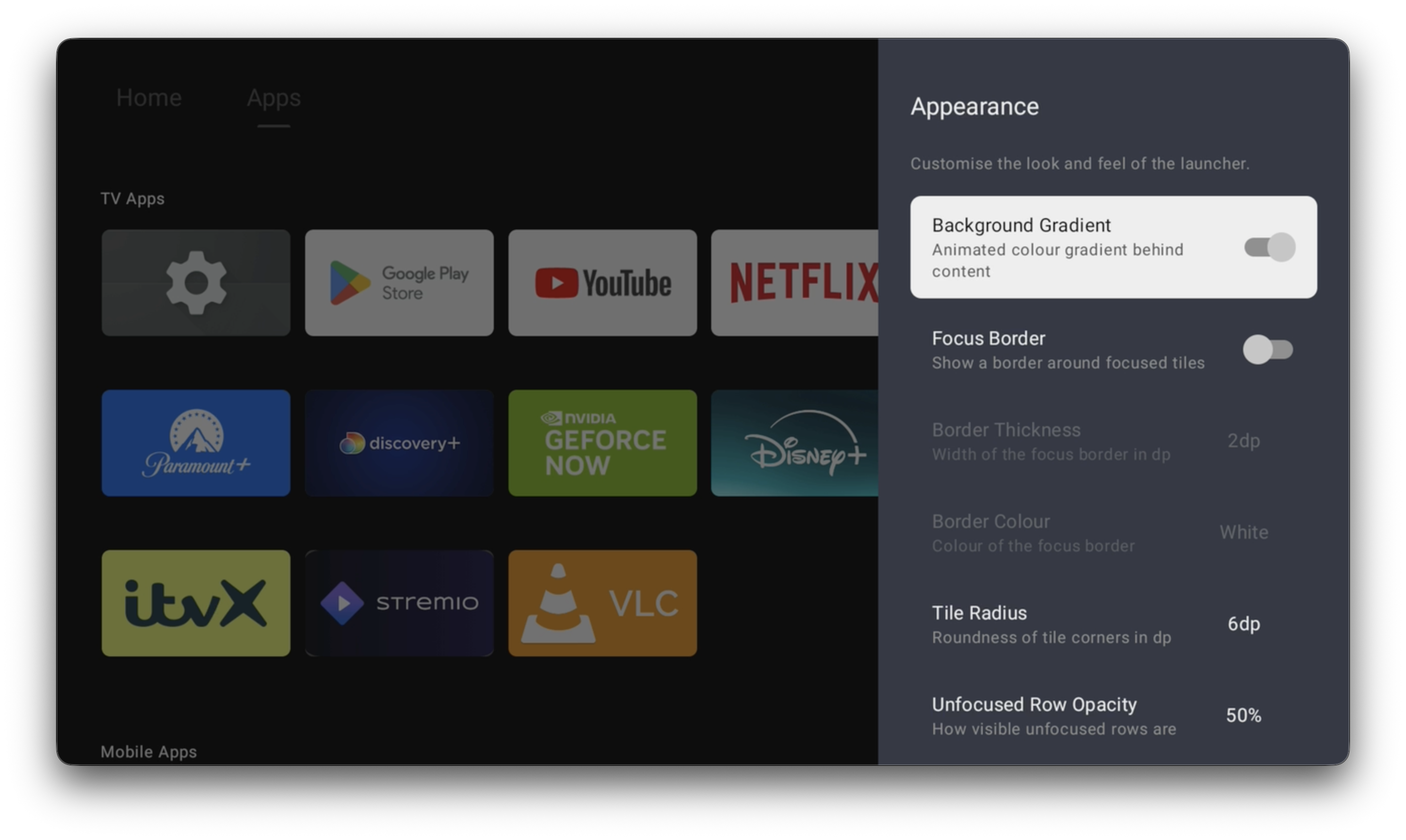Disable the Background Gradient toggle
The width and height of the screenshot is (1406, 840).
[x=1269, y=247]
